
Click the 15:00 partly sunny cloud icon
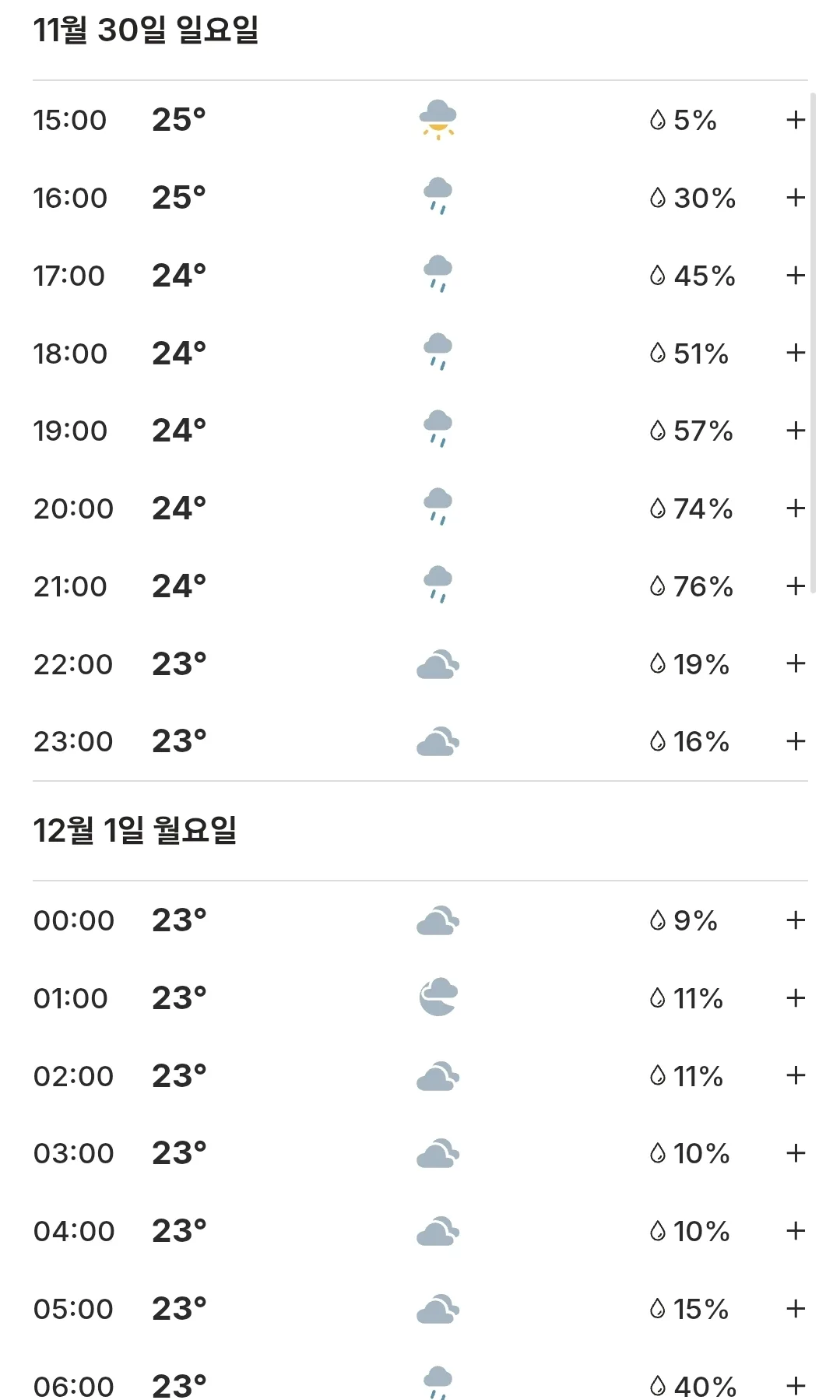(438, 119)
